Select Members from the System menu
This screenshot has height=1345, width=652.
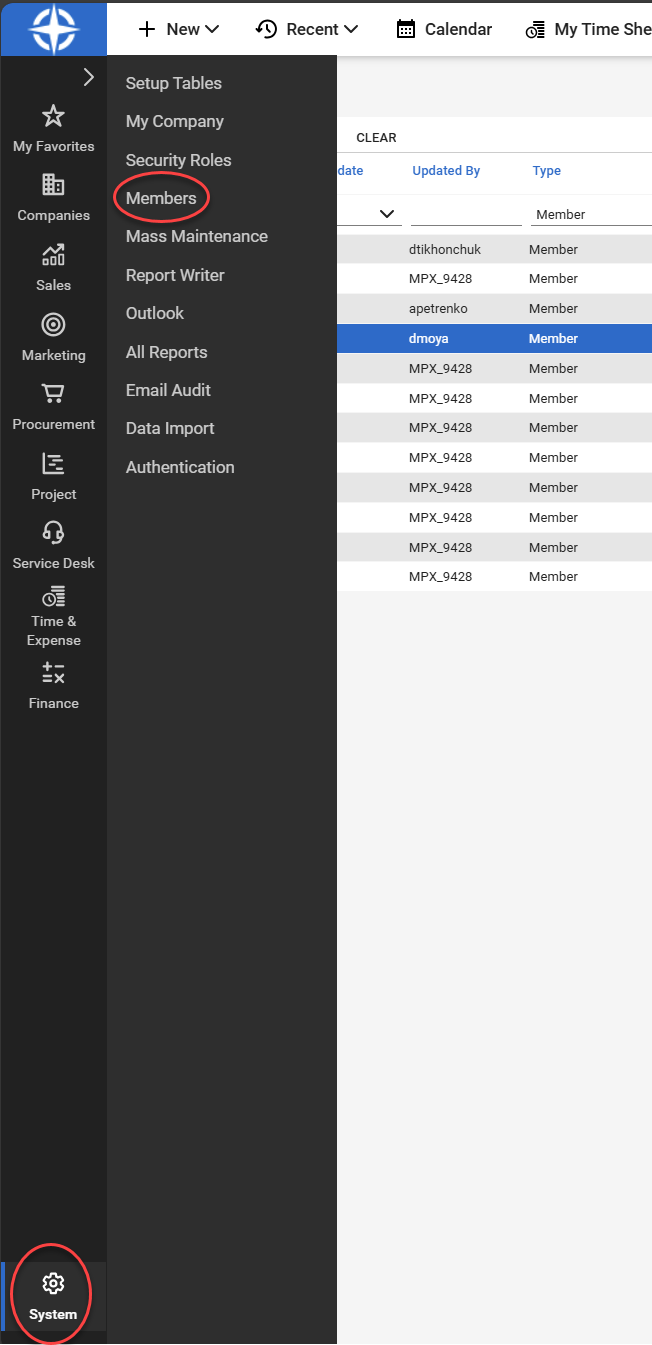pos(161,198)
